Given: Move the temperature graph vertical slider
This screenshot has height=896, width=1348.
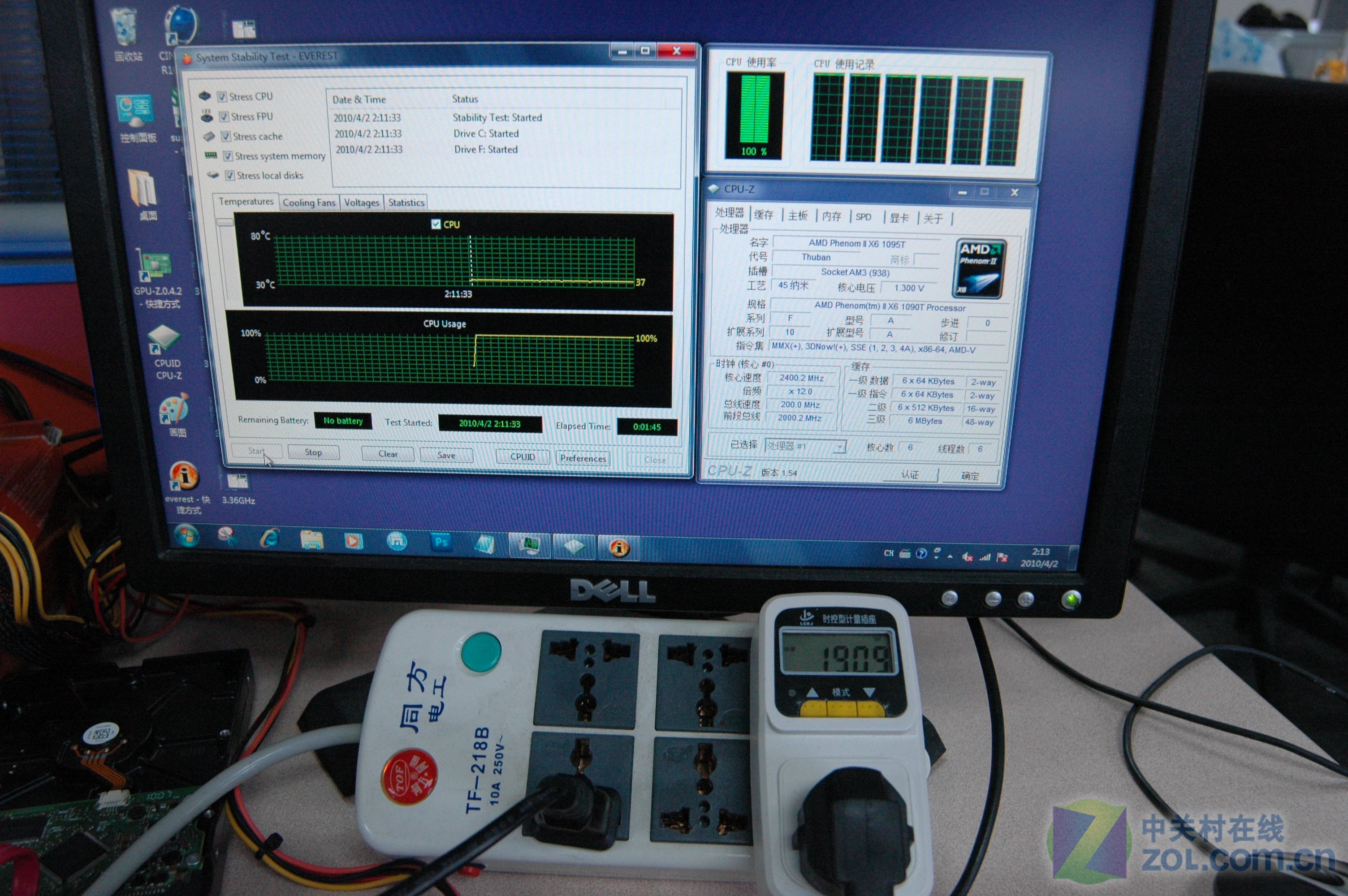Looking at the screenshot, I should pyautogui.click(x=225, y=222).
